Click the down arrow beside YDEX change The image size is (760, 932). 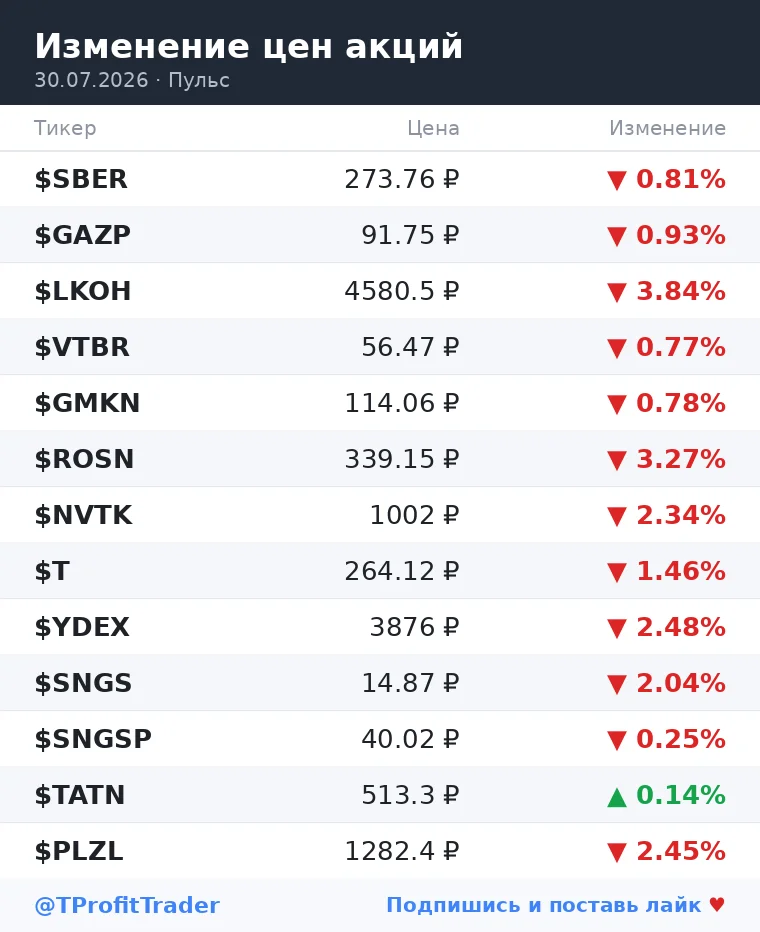[x=617, y=629]
